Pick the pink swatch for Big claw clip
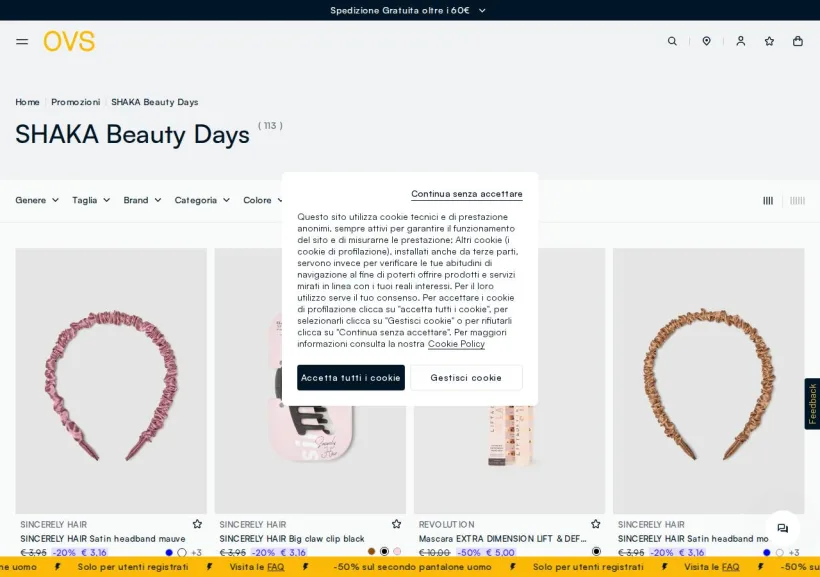Screen dimensions: 820x577 coord(397,551)
